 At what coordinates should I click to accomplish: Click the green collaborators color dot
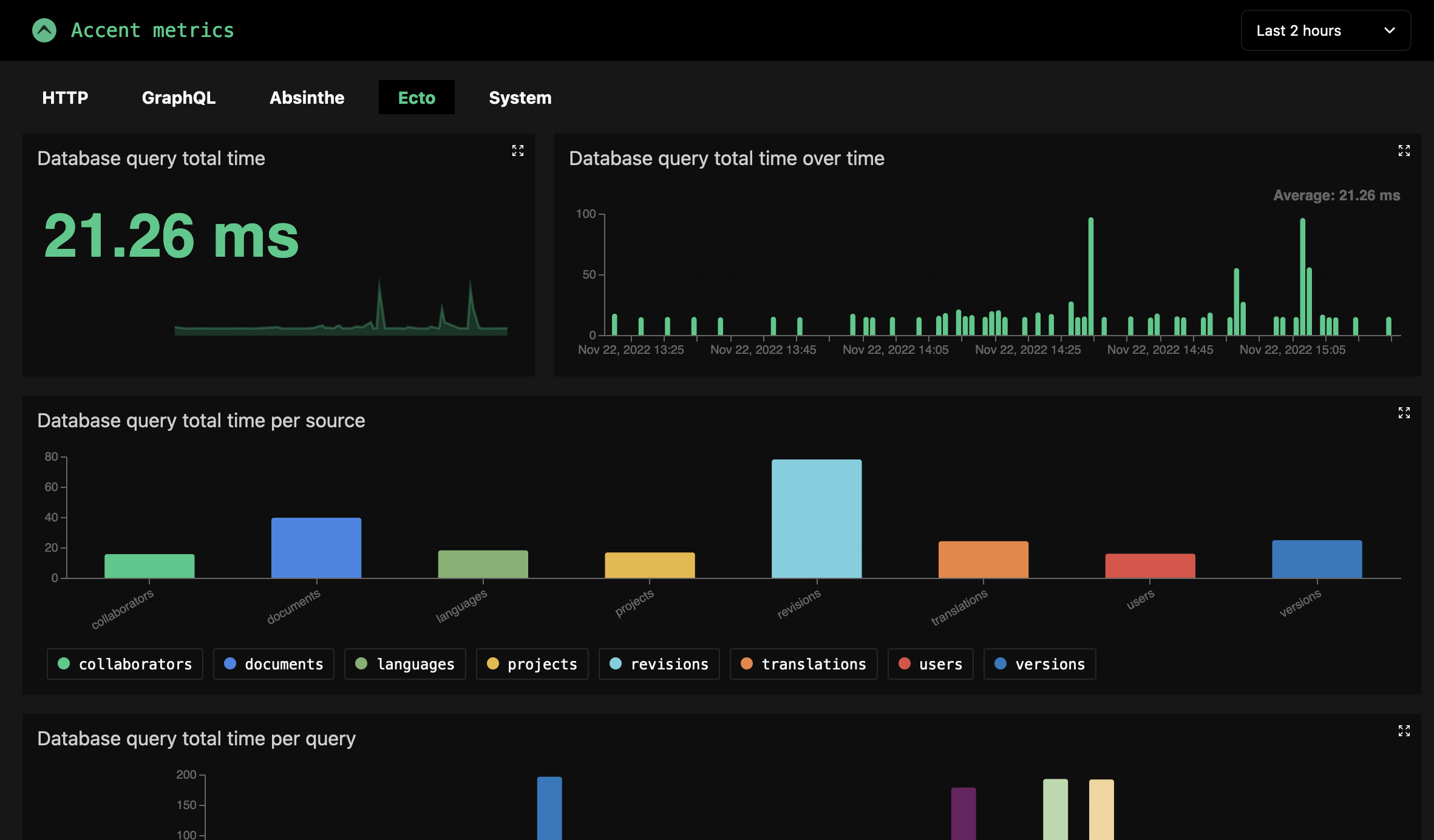[x=64, y=663]
